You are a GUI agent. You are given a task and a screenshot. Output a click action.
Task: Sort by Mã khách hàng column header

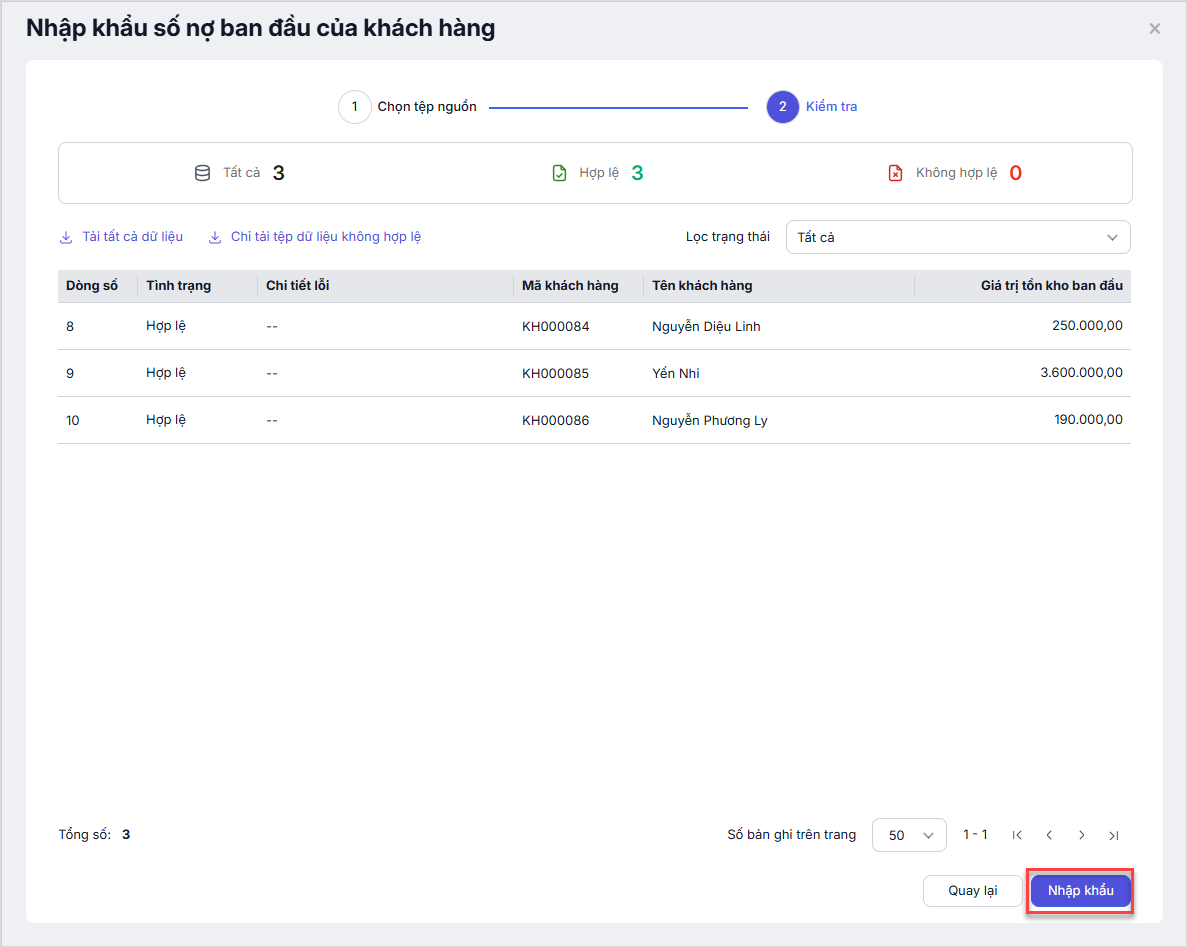(570, 286)
